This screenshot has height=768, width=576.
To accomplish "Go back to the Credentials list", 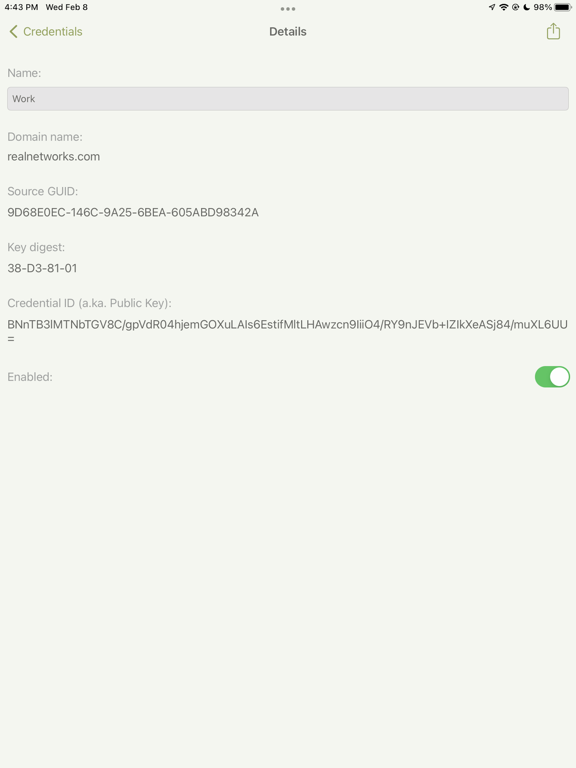I will 46,31.
